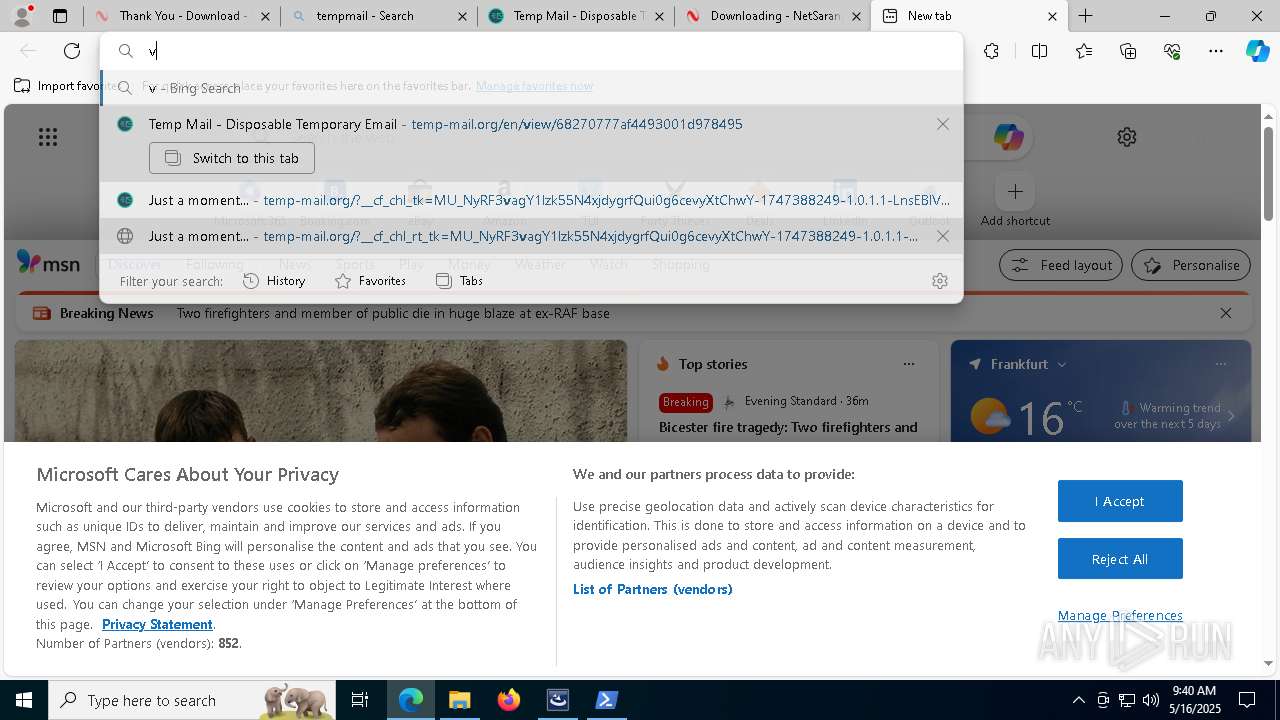
Task: Open page settings gear icon
Action: (x=1127, y=137)
